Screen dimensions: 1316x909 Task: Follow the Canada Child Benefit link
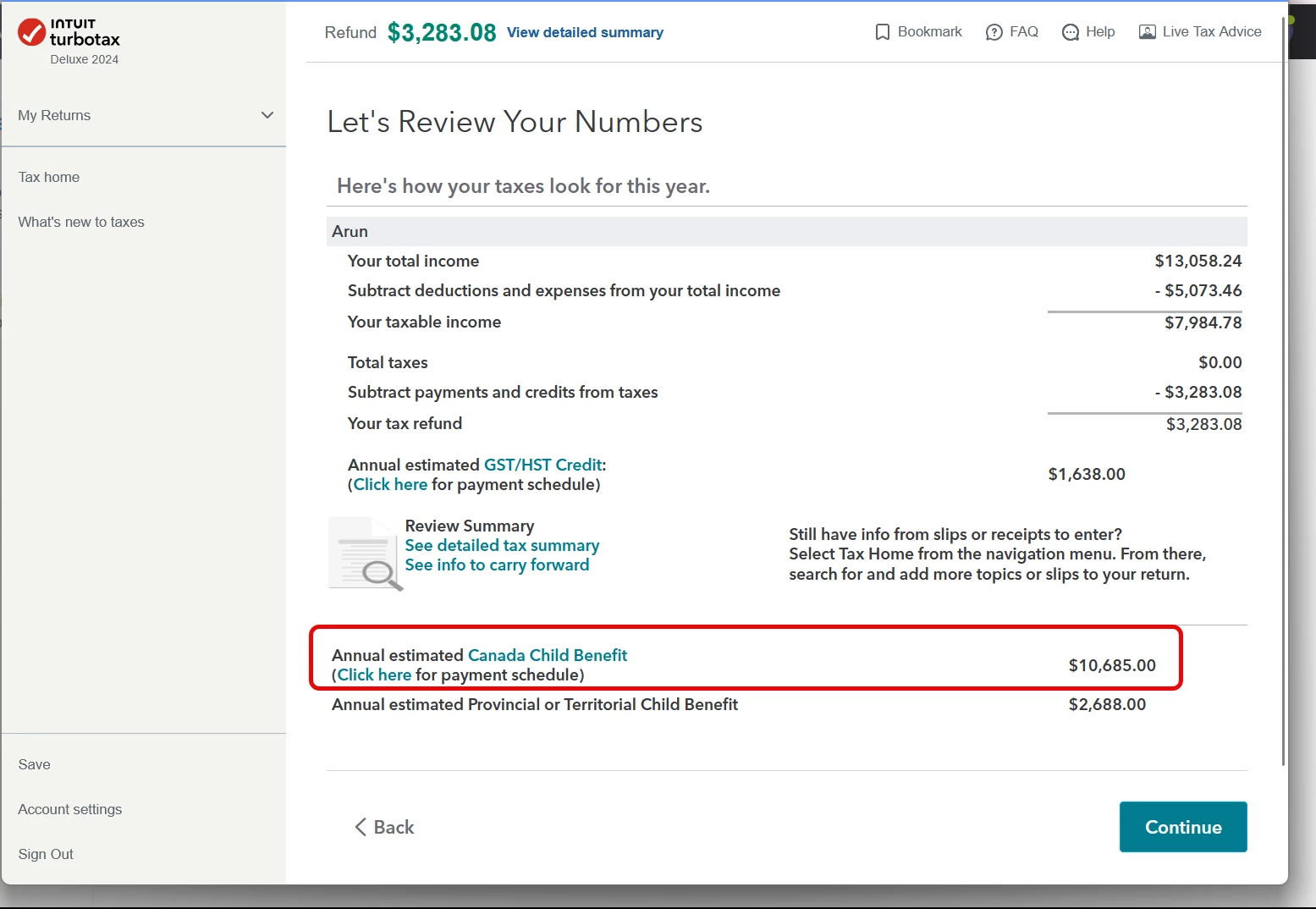[548, 655]
